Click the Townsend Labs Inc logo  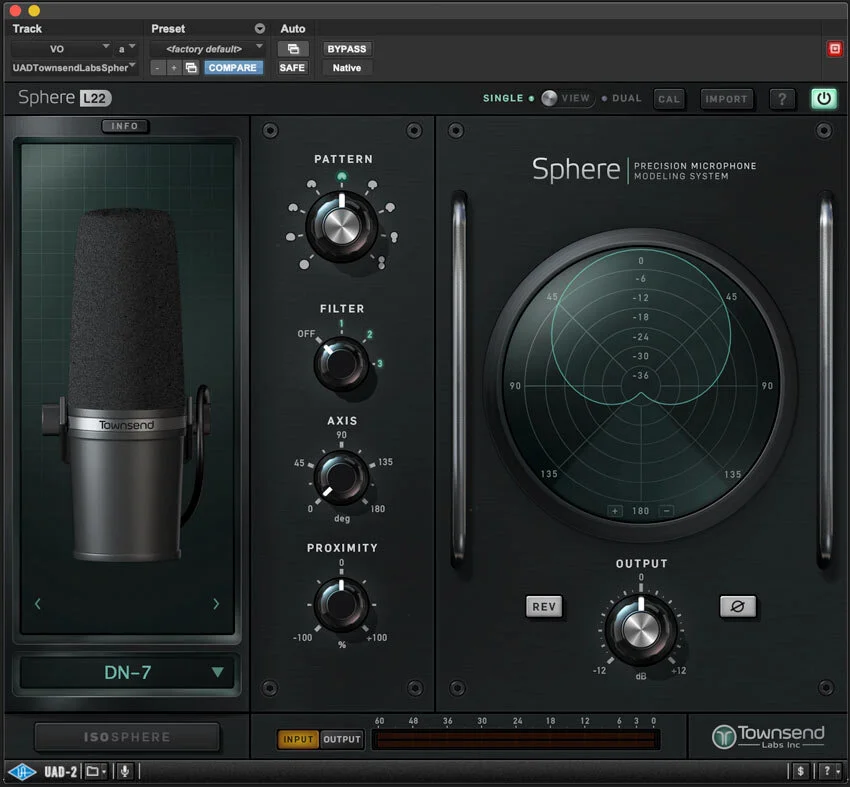click(x=768, y=736)
